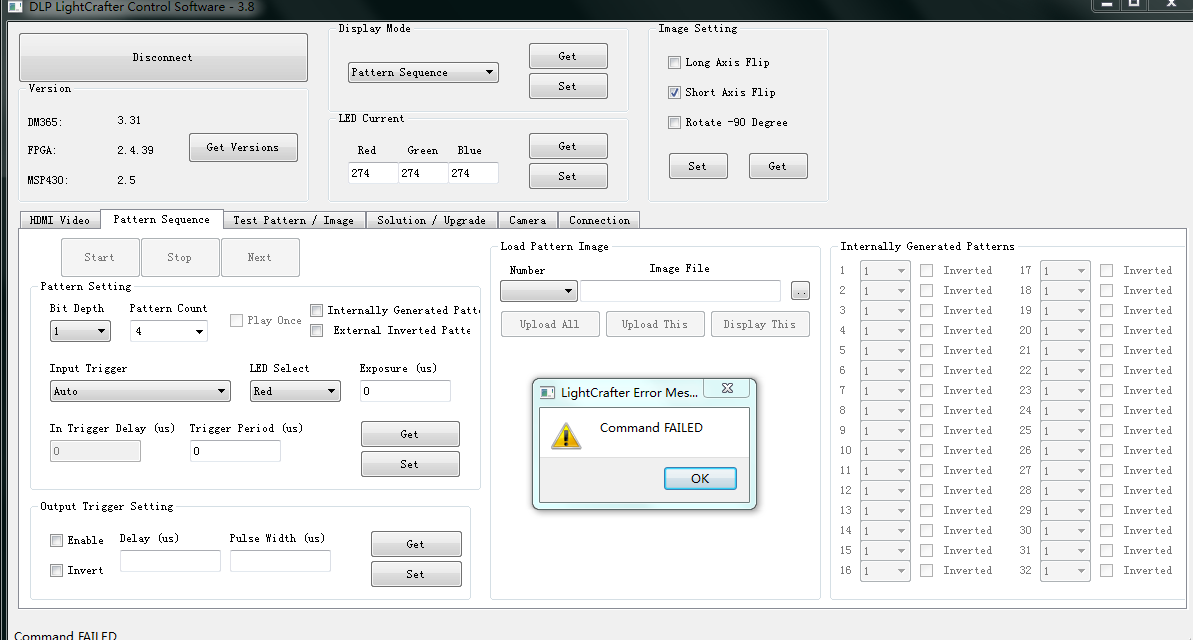Open Test Pattern / Image tab
The height and width of the screenshot is (640, 1193).
(x=294, y=220)
